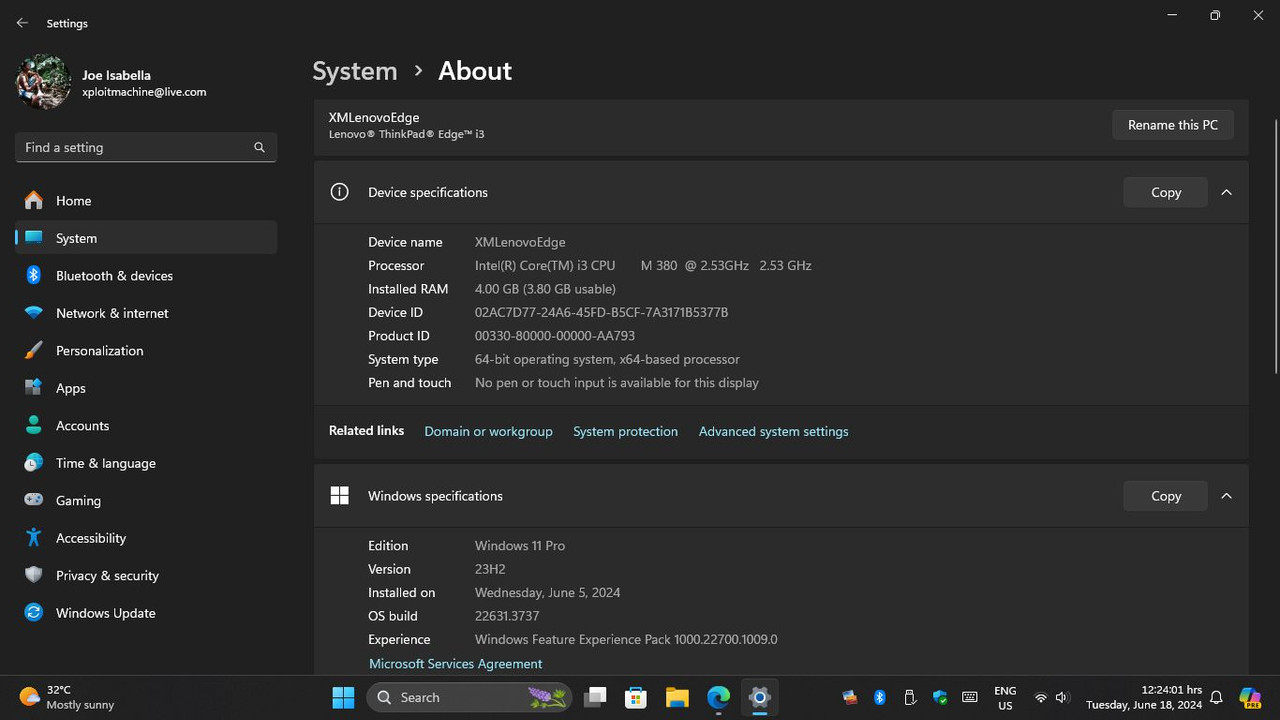This screenshot has width=1280, height=720.
Task: Go to System via the breadcrumb
Action: 354,70
